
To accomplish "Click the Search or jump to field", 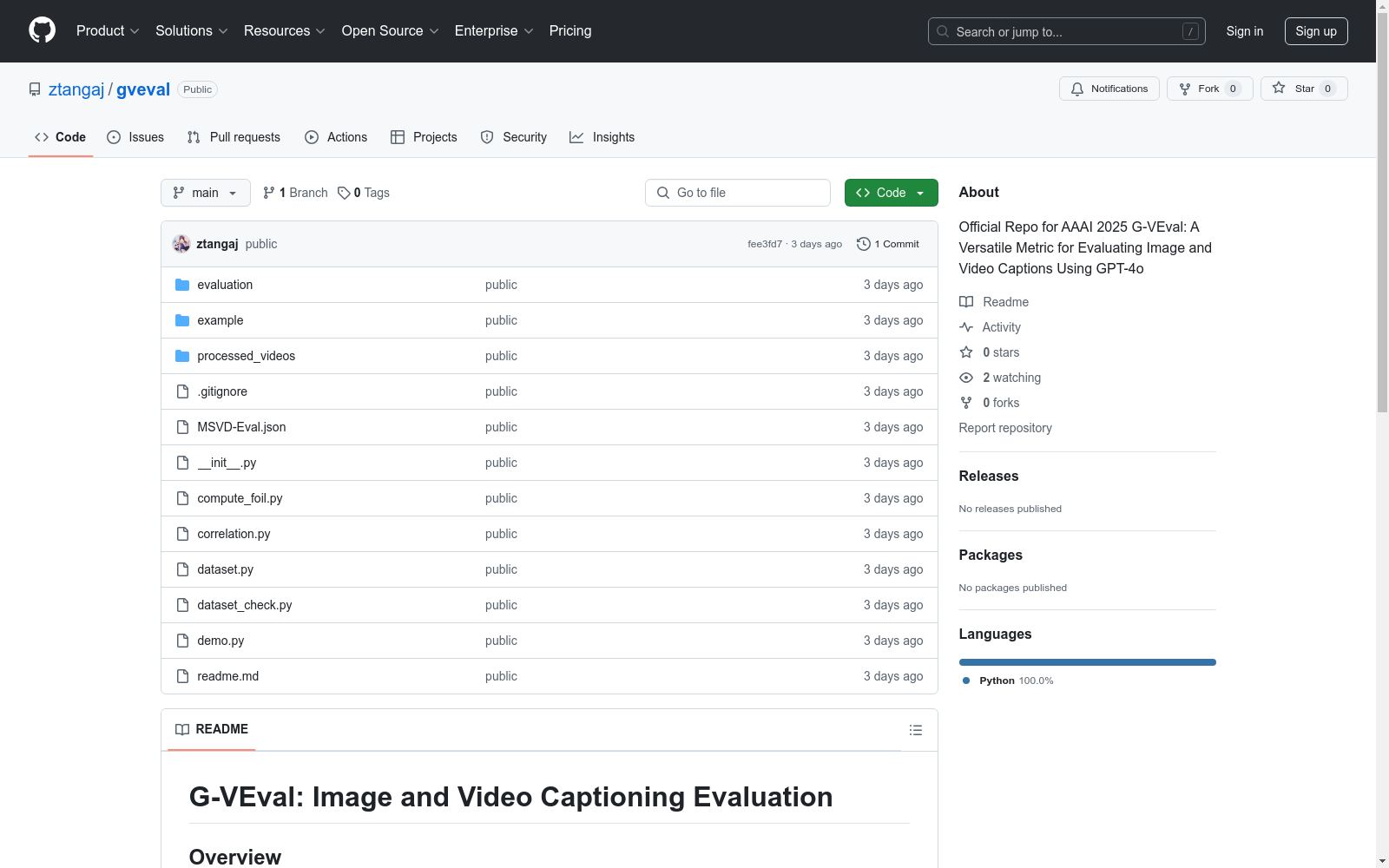I will tap(1067, 31).
